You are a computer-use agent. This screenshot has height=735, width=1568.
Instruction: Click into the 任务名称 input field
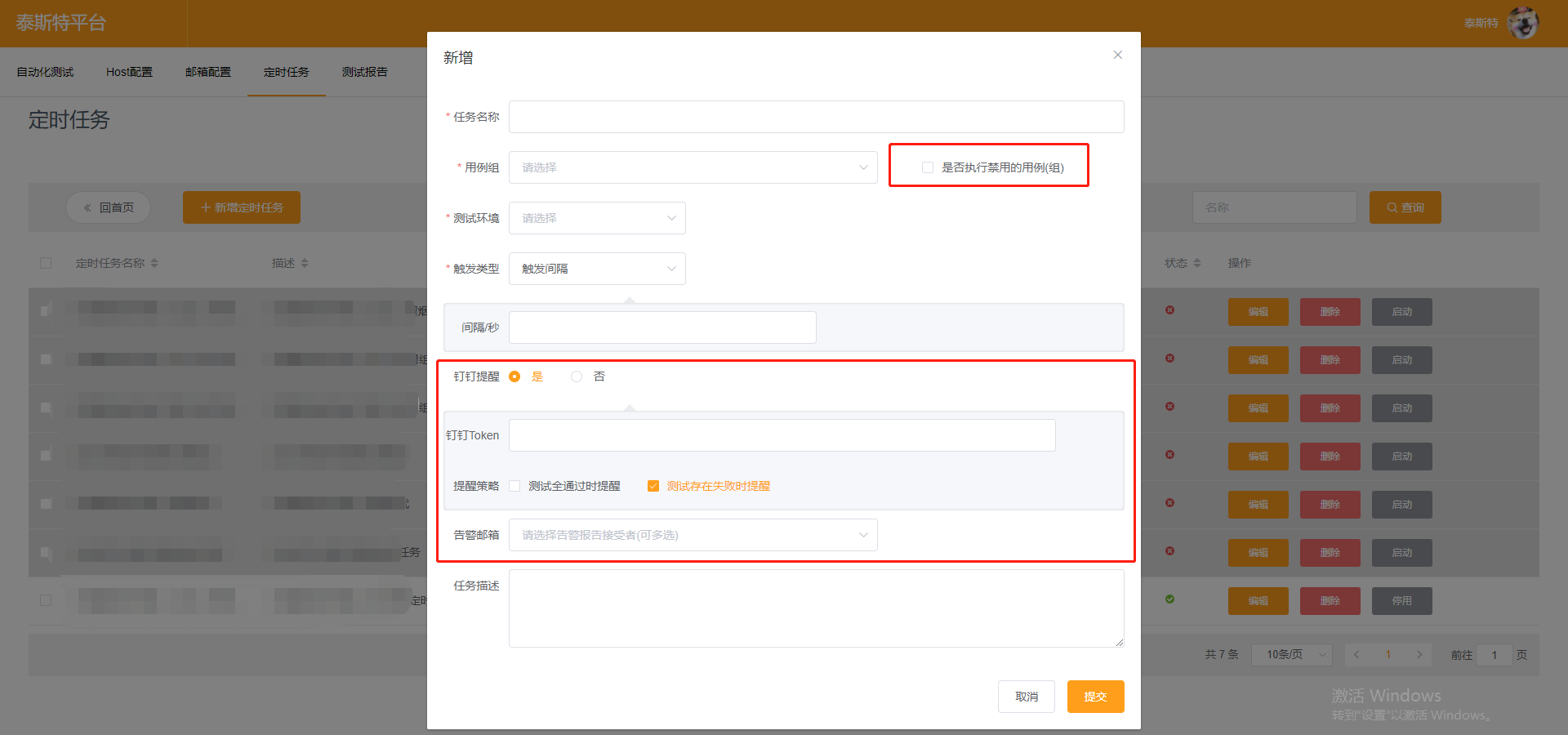click(816, 117)
